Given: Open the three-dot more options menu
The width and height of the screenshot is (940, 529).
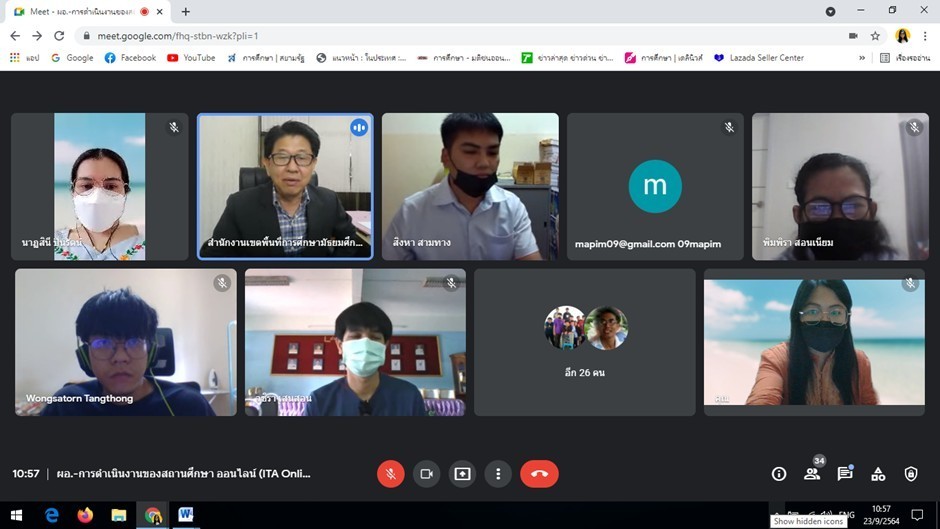Looking at the screenshot, I should click(x=498, y=474).
